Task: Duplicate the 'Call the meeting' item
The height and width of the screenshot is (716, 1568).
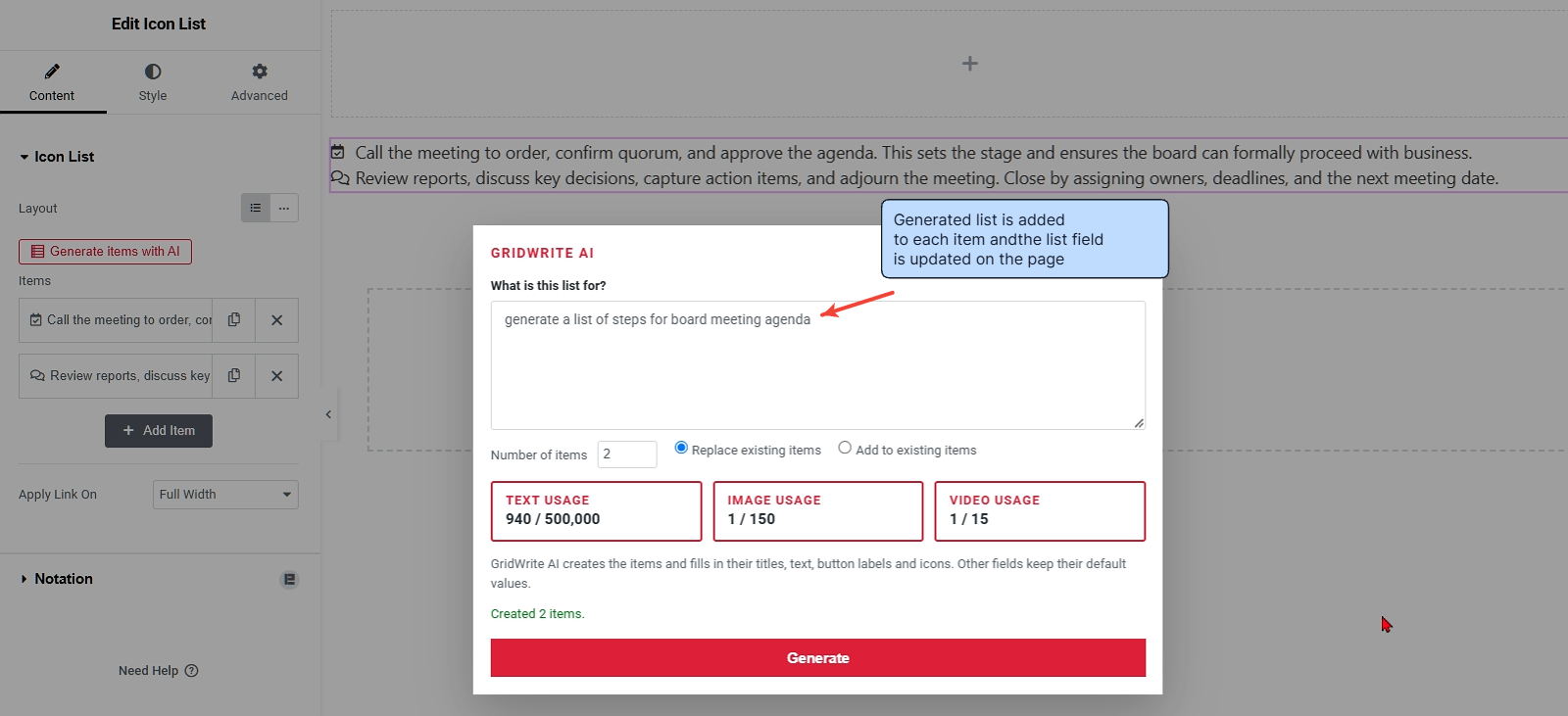Action: click(234, 320)
